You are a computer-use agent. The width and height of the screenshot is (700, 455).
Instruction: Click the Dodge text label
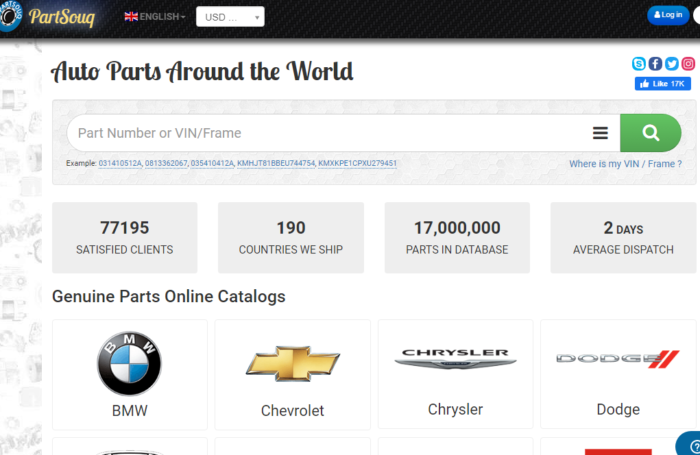coord(618,409)
